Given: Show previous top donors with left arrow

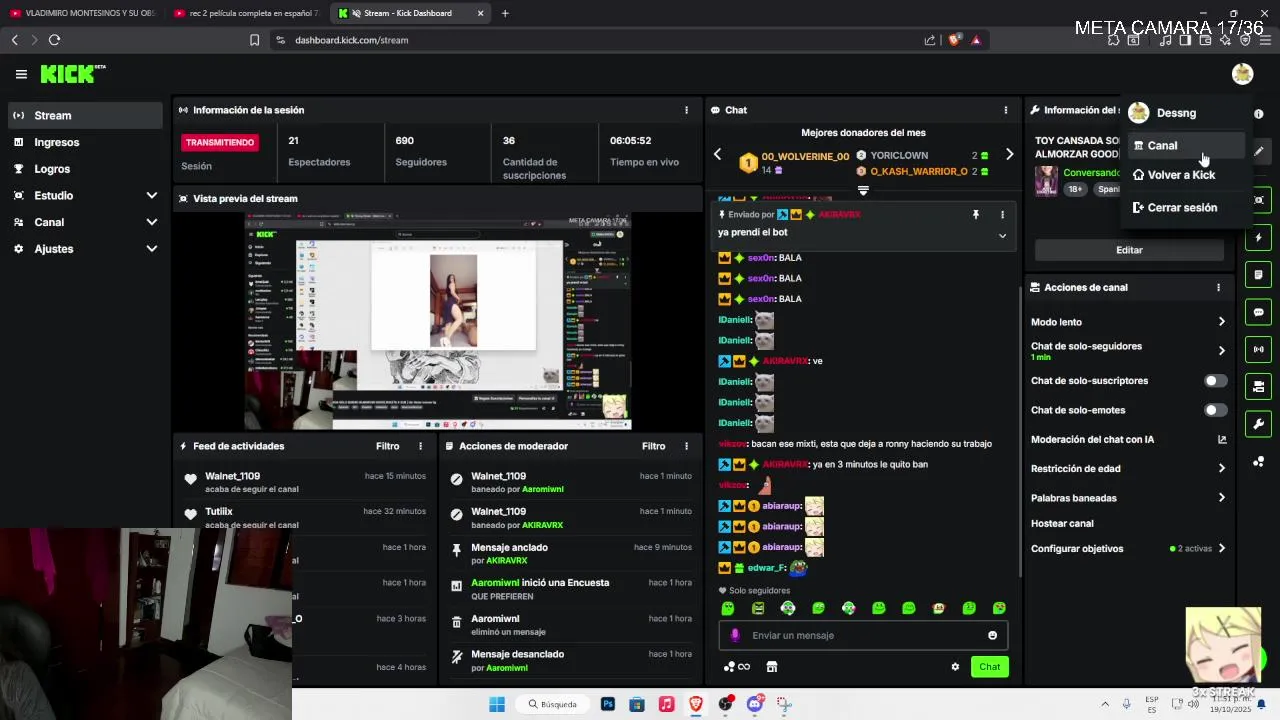Looking at the screenshot, I should (717, 154).
